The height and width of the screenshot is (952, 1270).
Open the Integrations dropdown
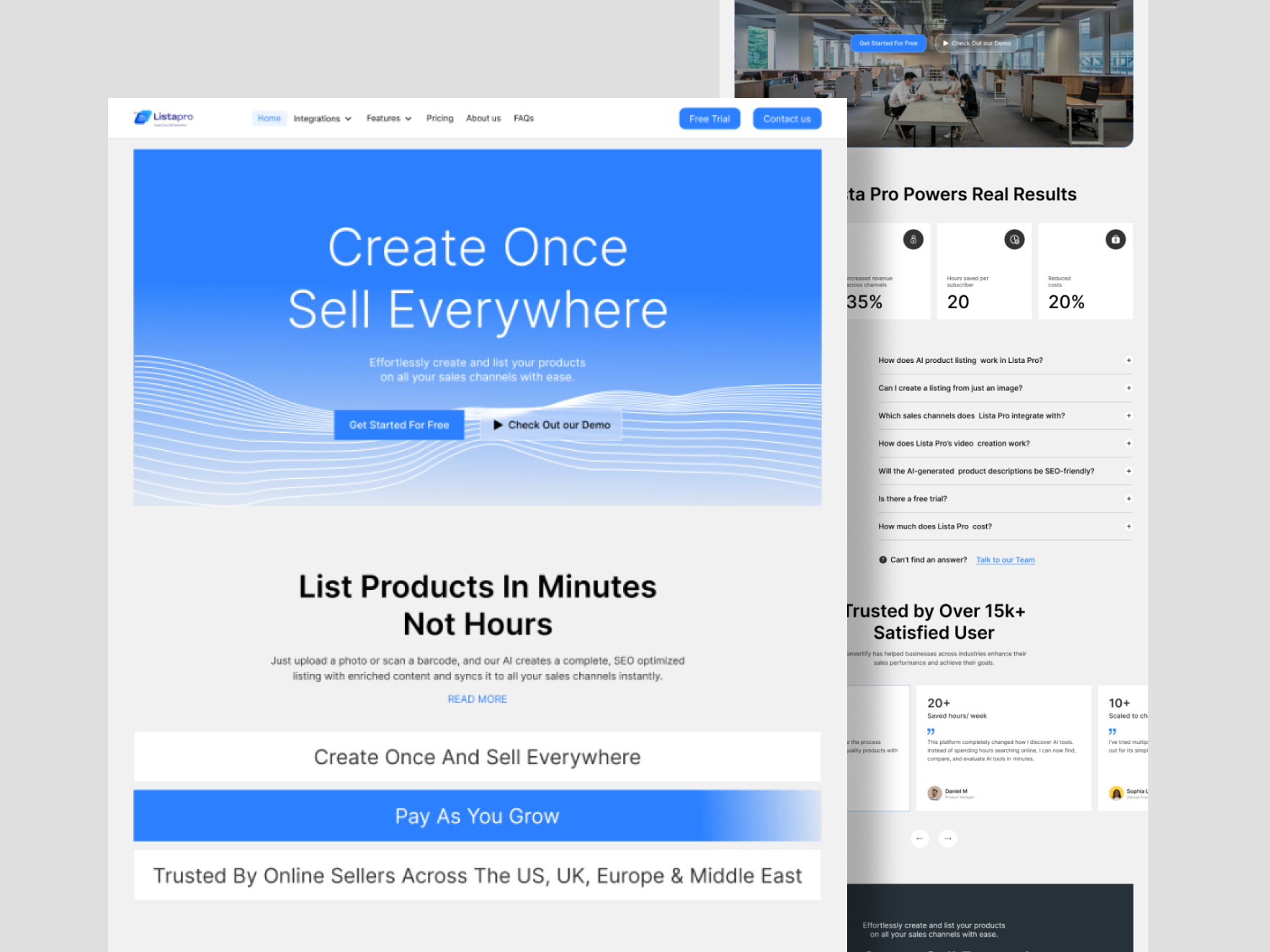pyautogui.click(x=323, y=118)
